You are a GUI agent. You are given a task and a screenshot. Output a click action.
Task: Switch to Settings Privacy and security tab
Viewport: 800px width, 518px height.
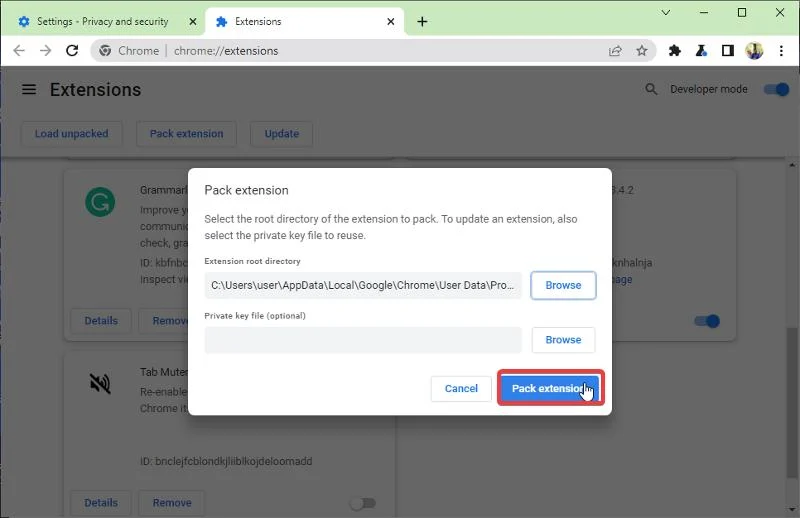pyautogui.click(x=103, y=21)
